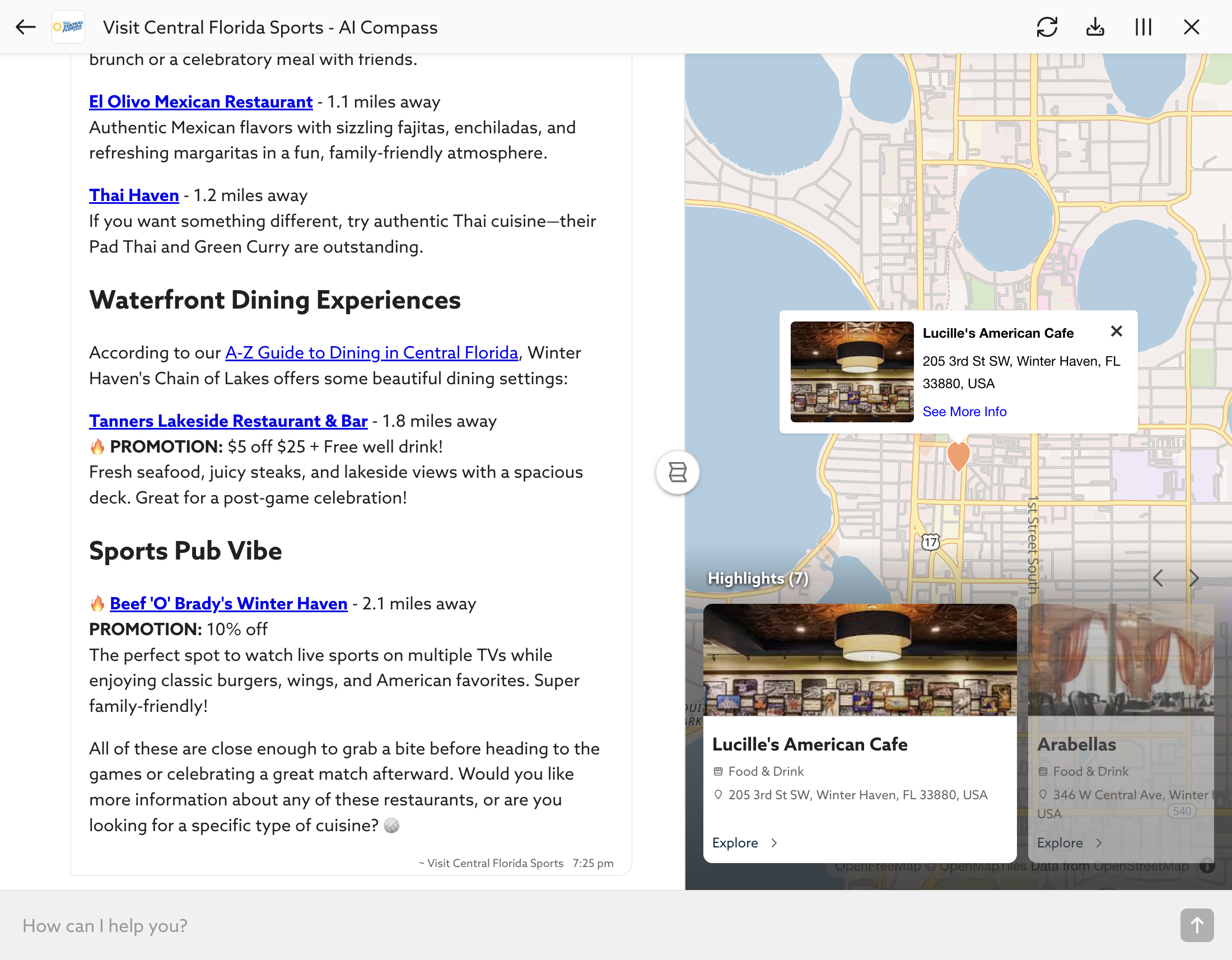Click the '205 3rd St SW' popup address

point(1021,372)
